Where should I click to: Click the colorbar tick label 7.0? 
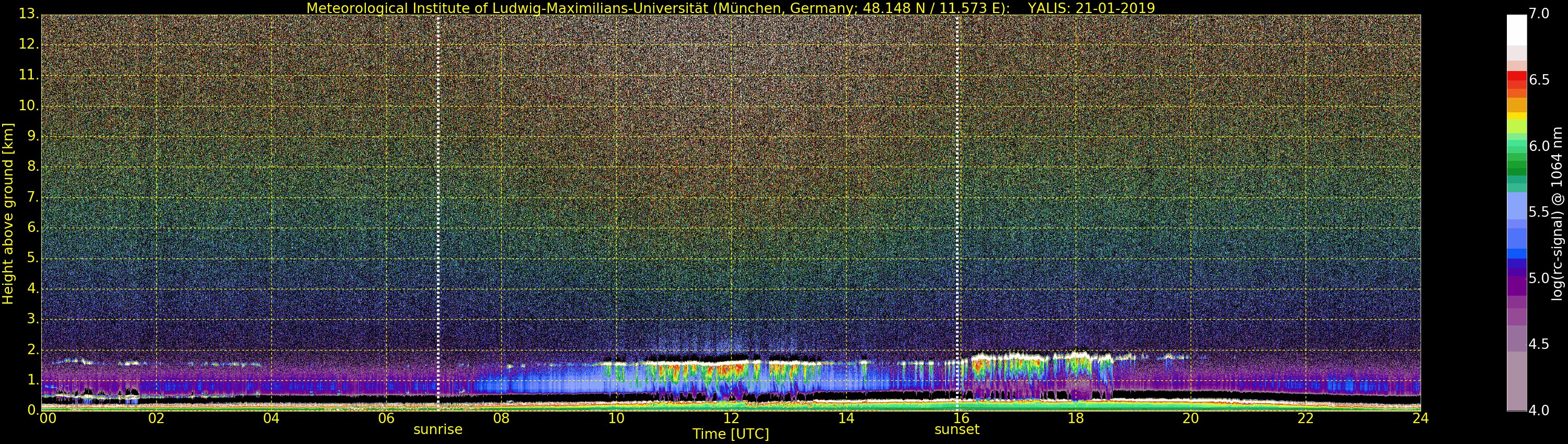pos(1539,14)
